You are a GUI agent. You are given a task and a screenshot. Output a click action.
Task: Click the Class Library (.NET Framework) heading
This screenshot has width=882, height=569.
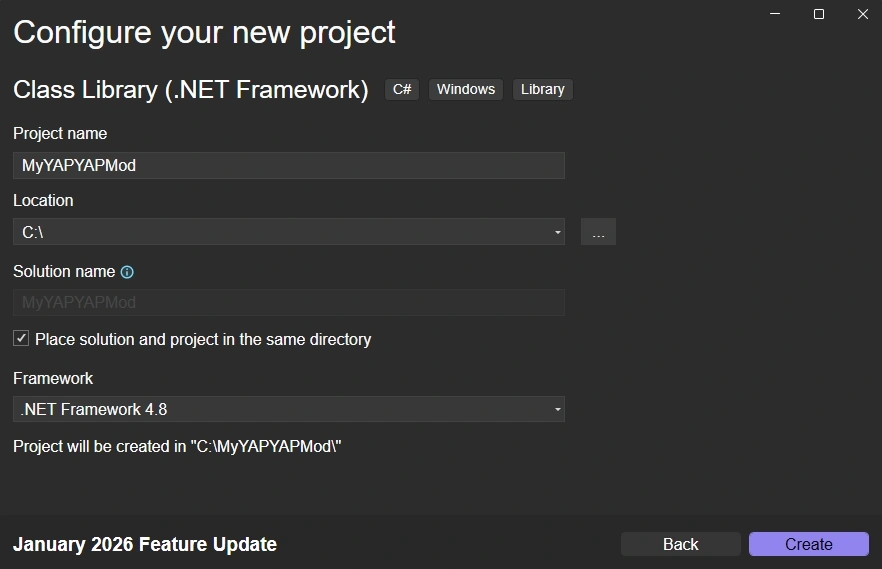191,90
